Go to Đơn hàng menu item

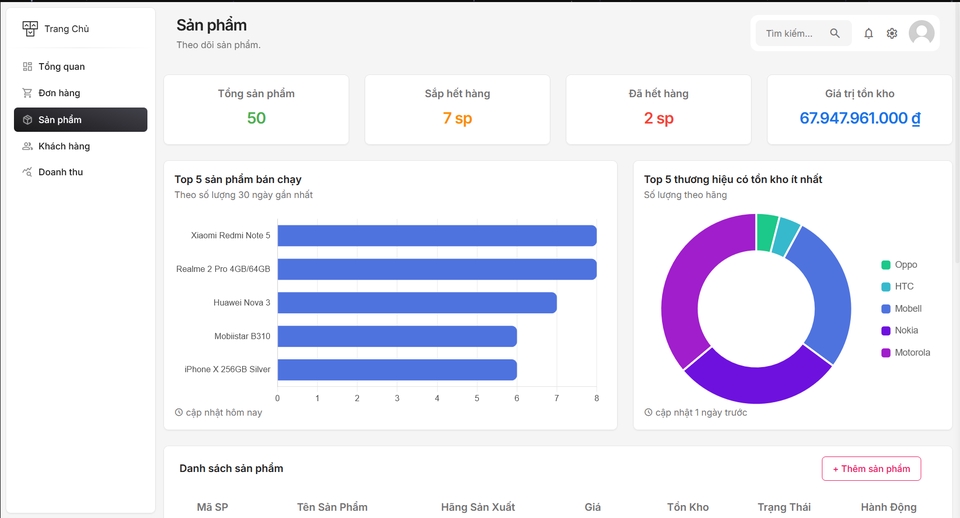(59, 93)
